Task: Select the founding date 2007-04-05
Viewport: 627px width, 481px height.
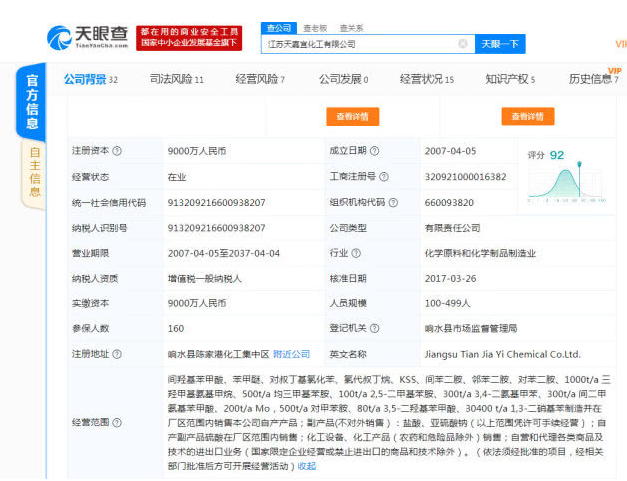Action: 450,151
